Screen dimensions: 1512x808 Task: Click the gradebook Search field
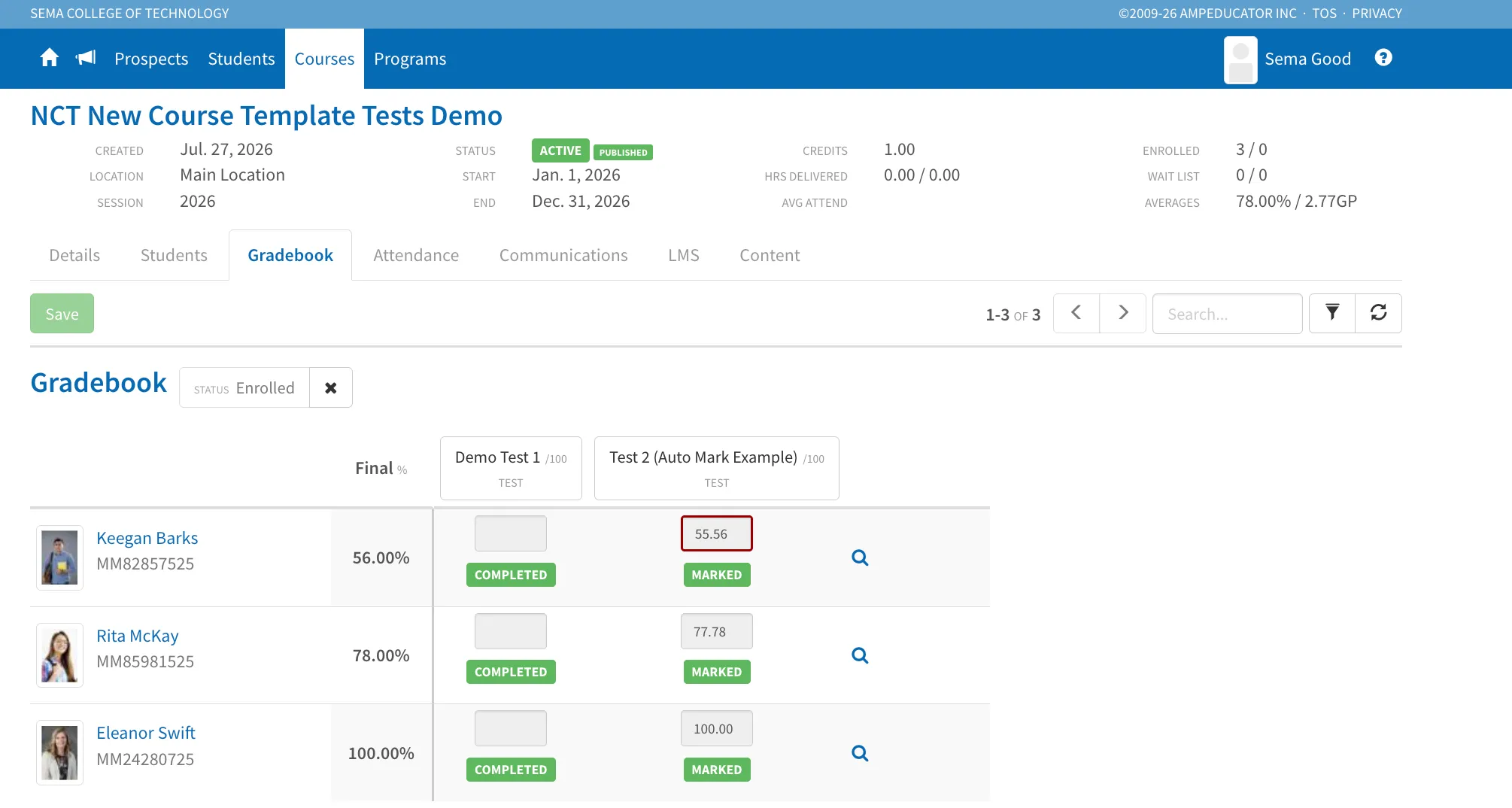pyautogui.click(x=1227, y=313)
